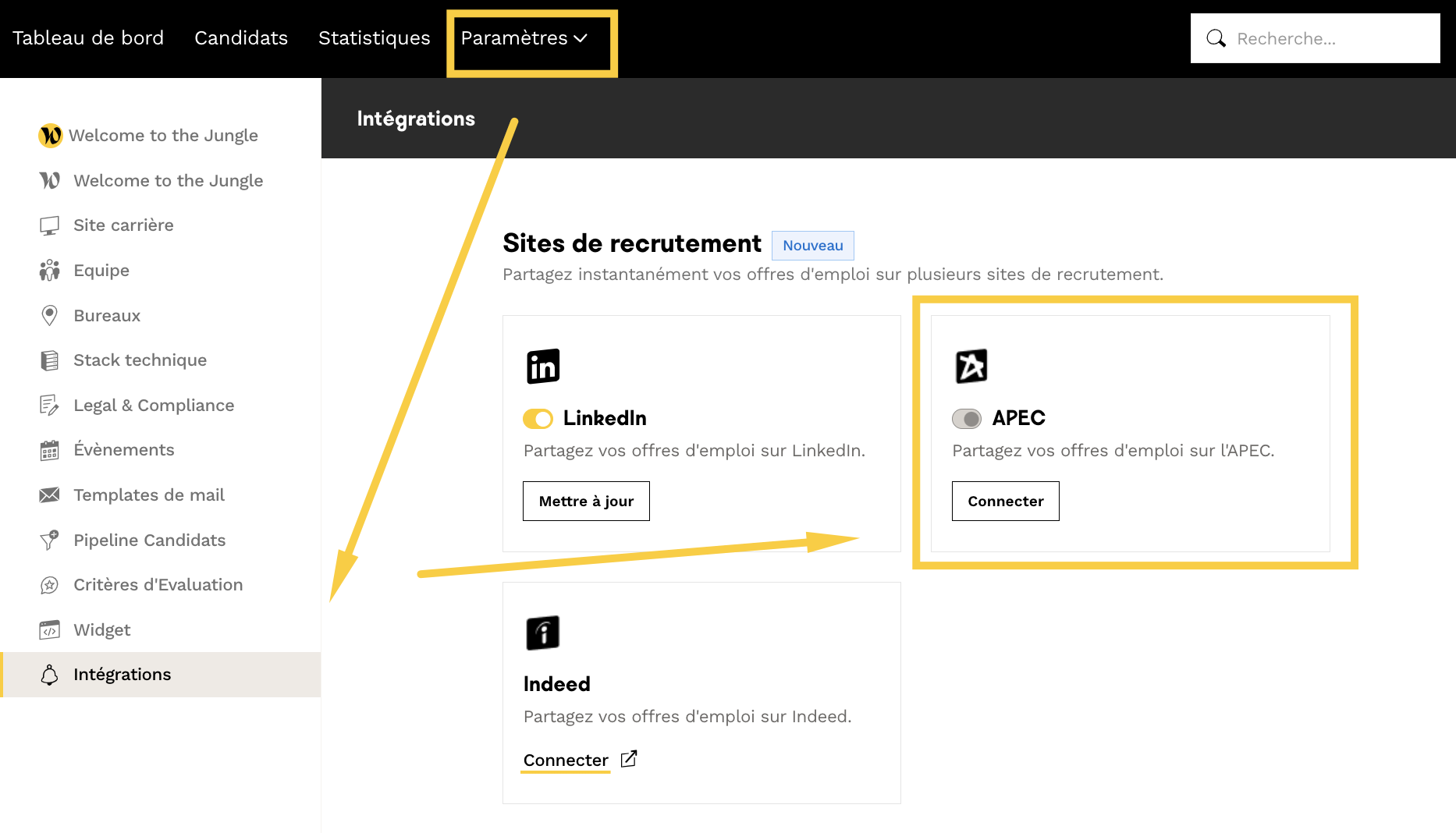The width and height of the screenshot is (1456, 833).
Task: Click the Equipe people icon
Action: click(49, 271)
